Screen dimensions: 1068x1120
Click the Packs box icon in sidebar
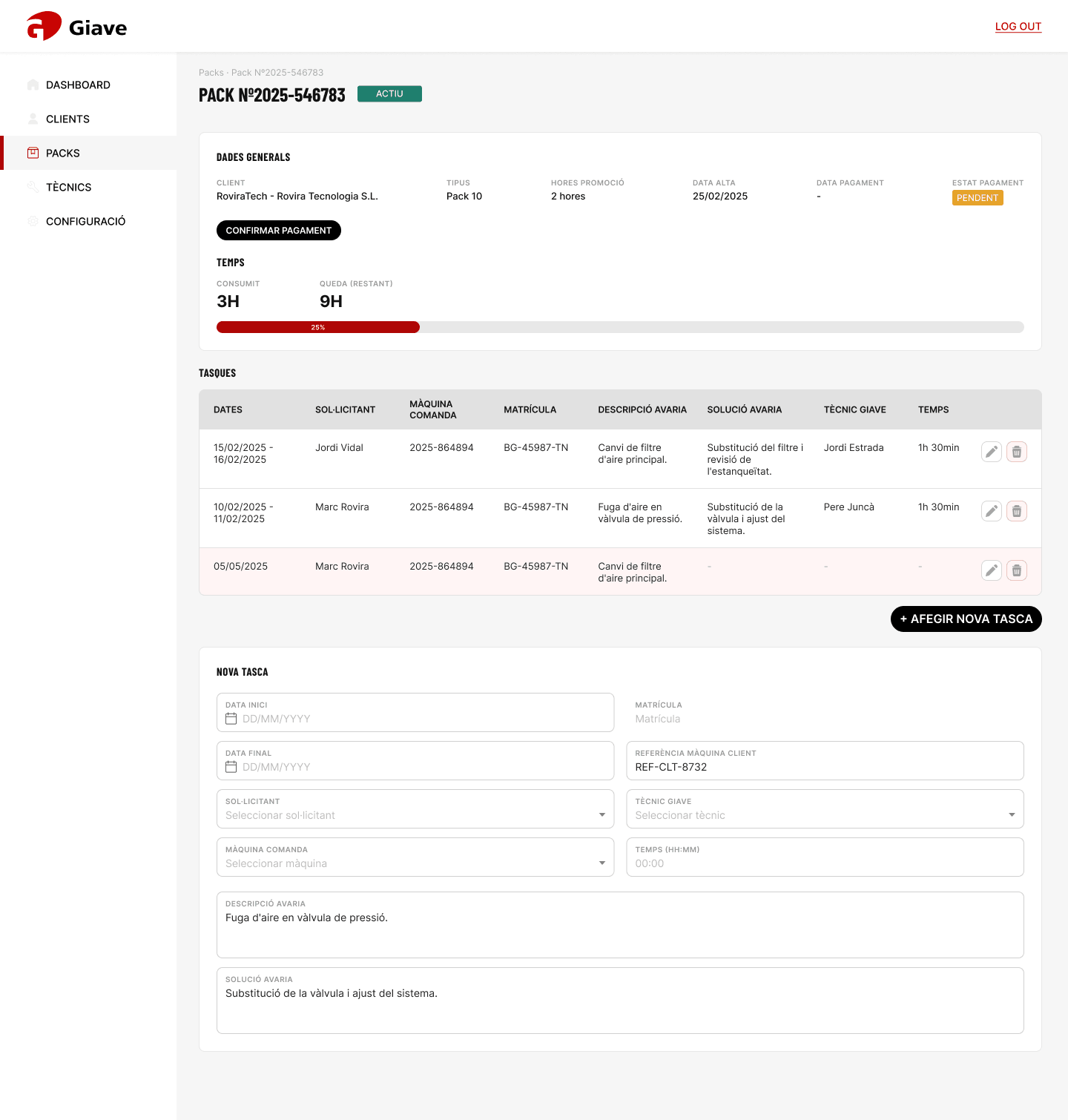[x=33, y=153]
